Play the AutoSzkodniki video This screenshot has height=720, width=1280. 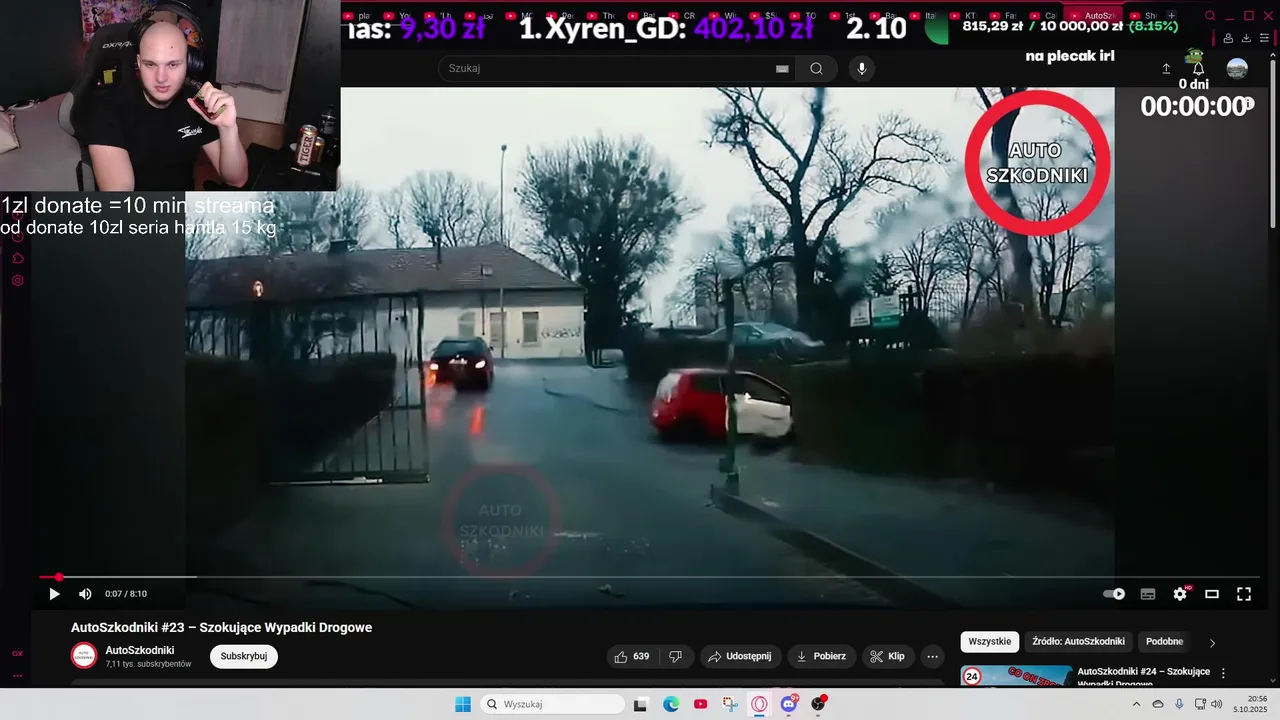(54, 594)
